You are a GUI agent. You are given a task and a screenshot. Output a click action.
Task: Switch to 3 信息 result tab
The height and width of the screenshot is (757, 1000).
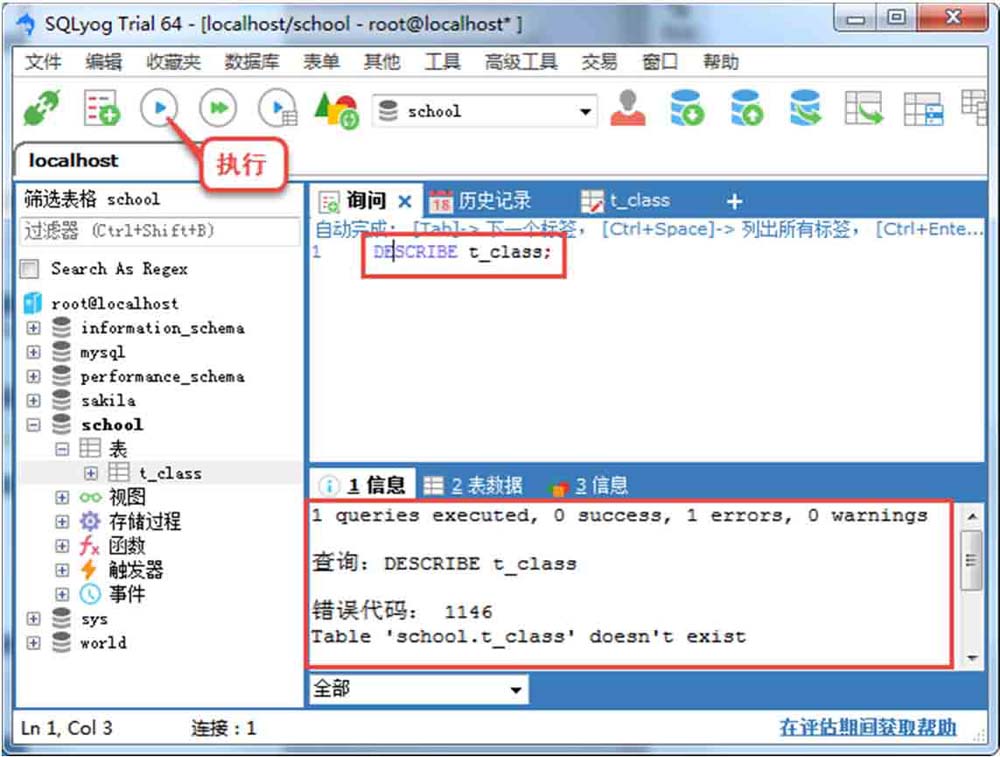[588, 487]
